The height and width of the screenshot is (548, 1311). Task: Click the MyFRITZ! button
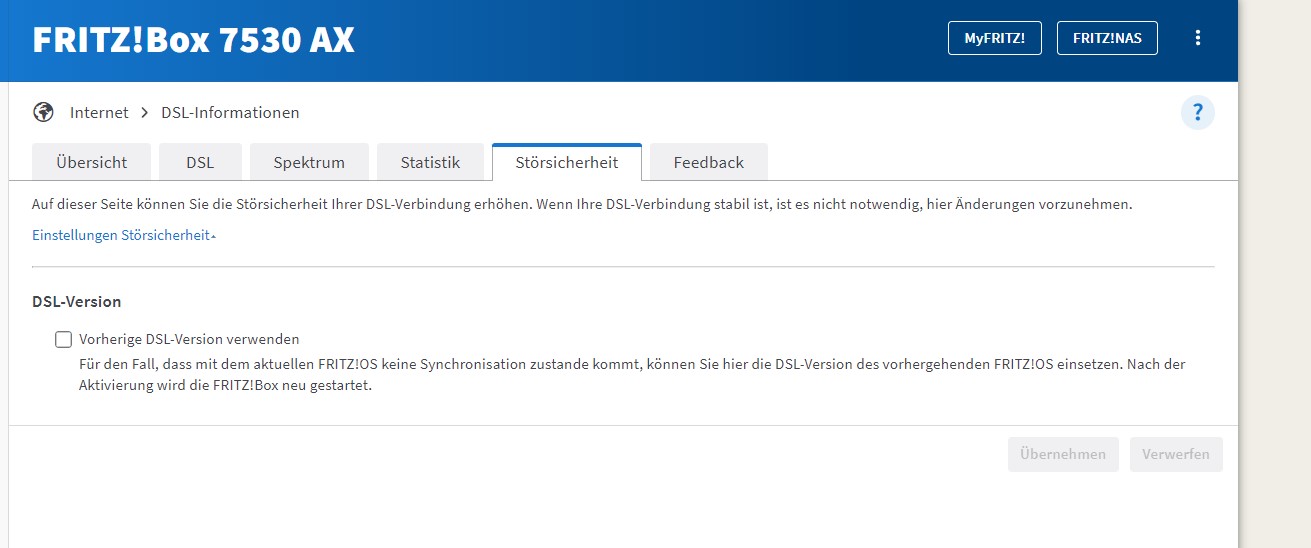[994, 38]
